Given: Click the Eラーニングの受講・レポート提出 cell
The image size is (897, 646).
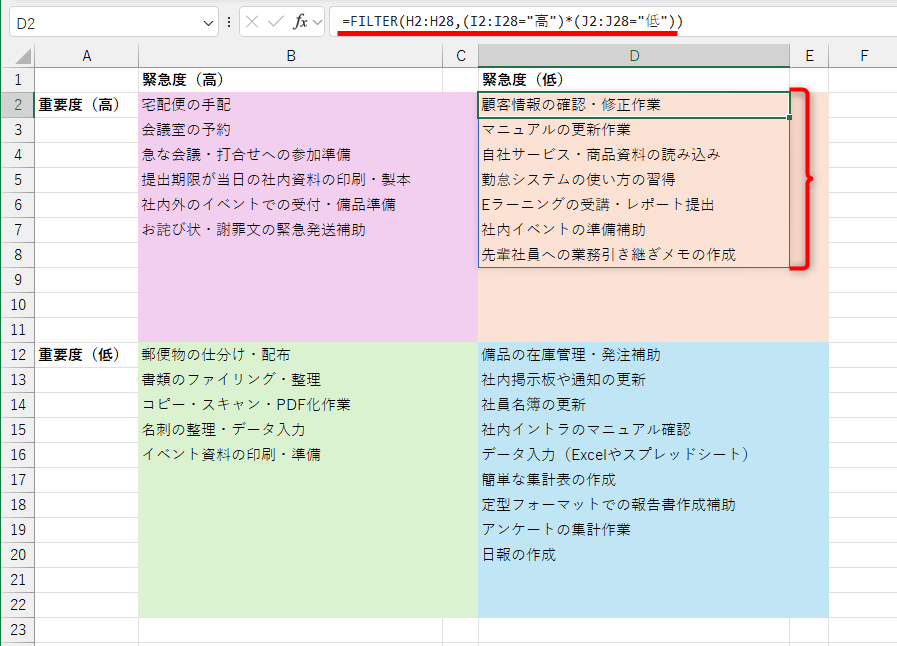Looking at the screenshot, I should click(633, 204).
